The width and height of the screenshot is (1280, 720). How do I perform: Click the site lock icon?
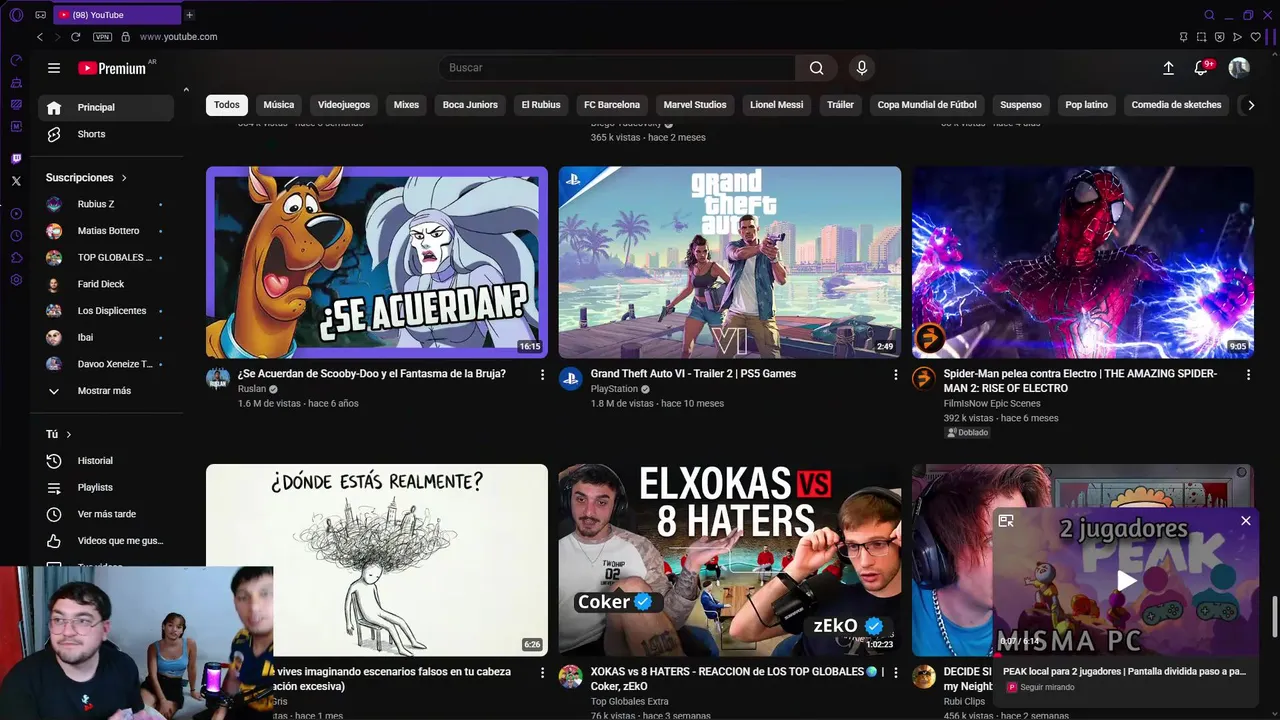pos(125,37)
